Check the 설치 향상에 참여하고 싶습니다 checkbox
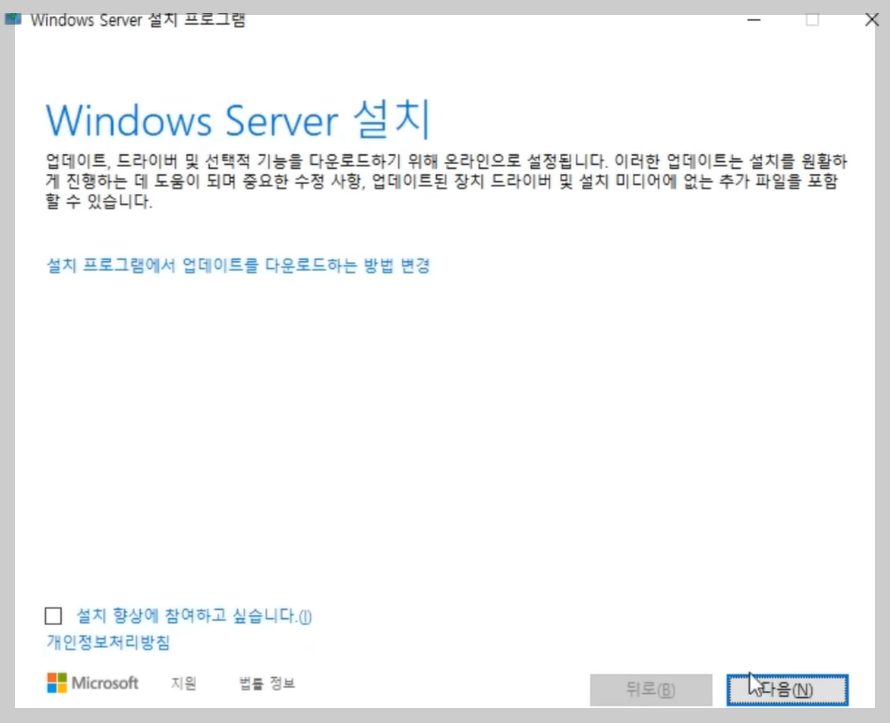 53,616
